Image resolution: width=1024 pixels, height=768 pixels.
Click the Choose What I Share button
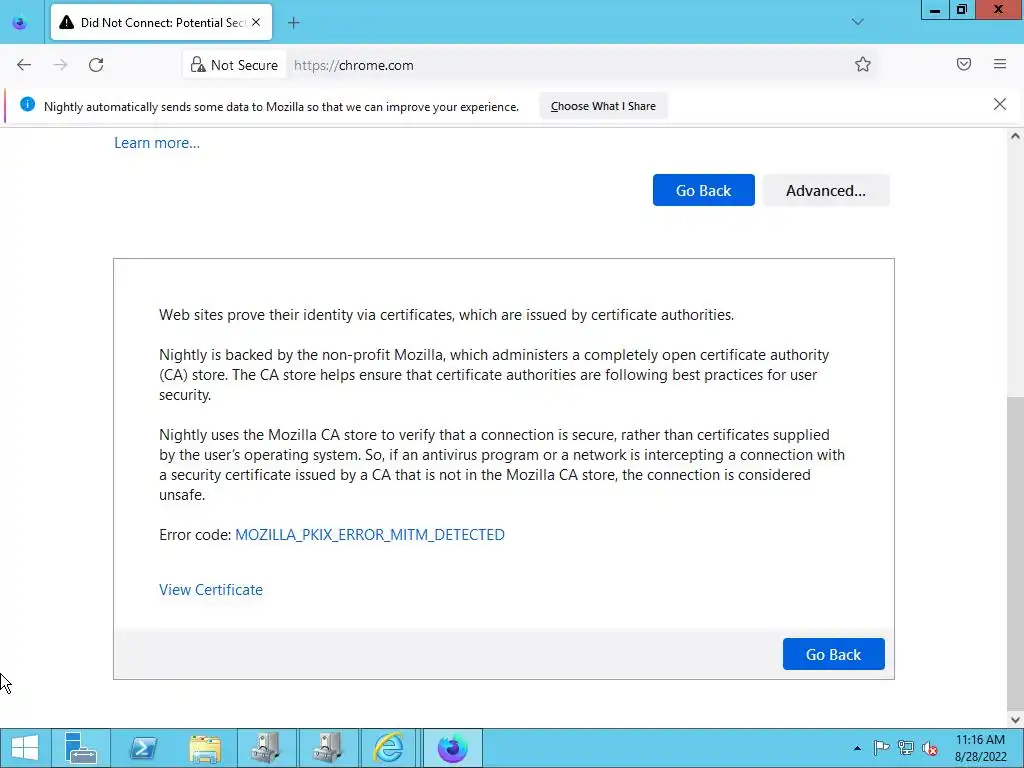click(603, 106)
